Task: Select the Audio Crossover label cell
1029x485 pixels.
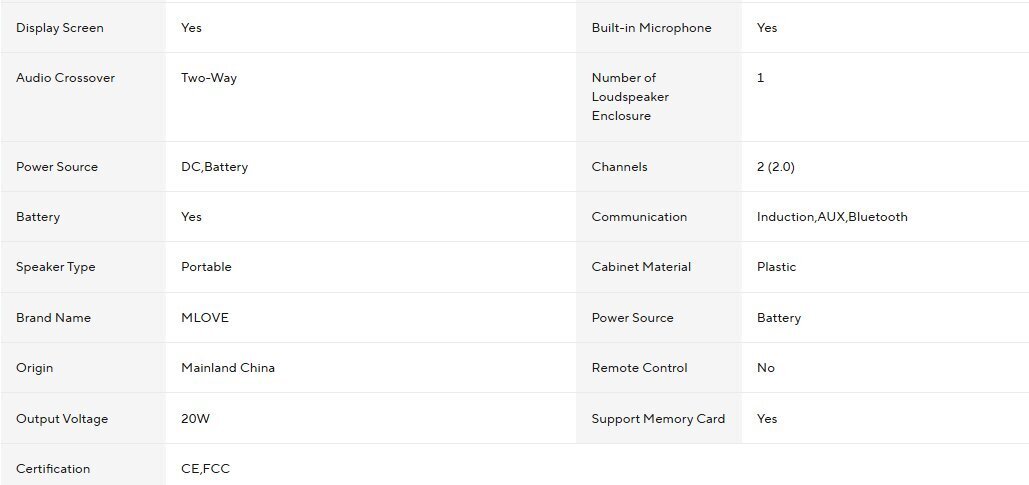Action: point(65,78)
